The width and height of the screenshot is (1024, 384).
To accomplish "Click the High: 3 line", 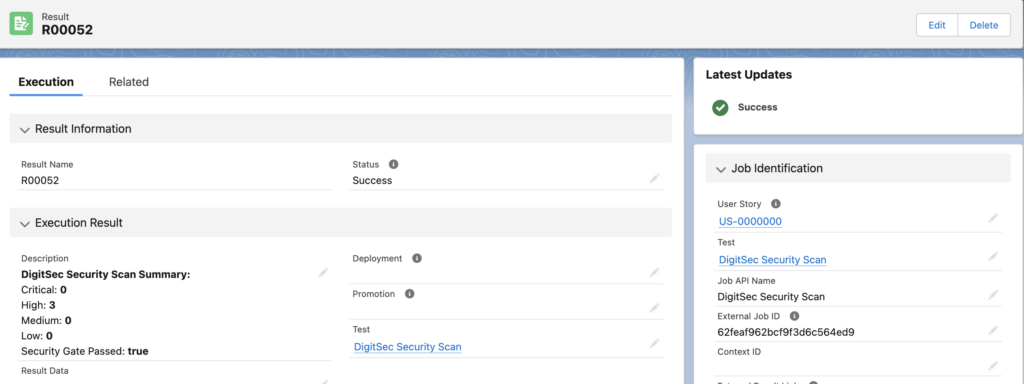I will coord(38,305).
